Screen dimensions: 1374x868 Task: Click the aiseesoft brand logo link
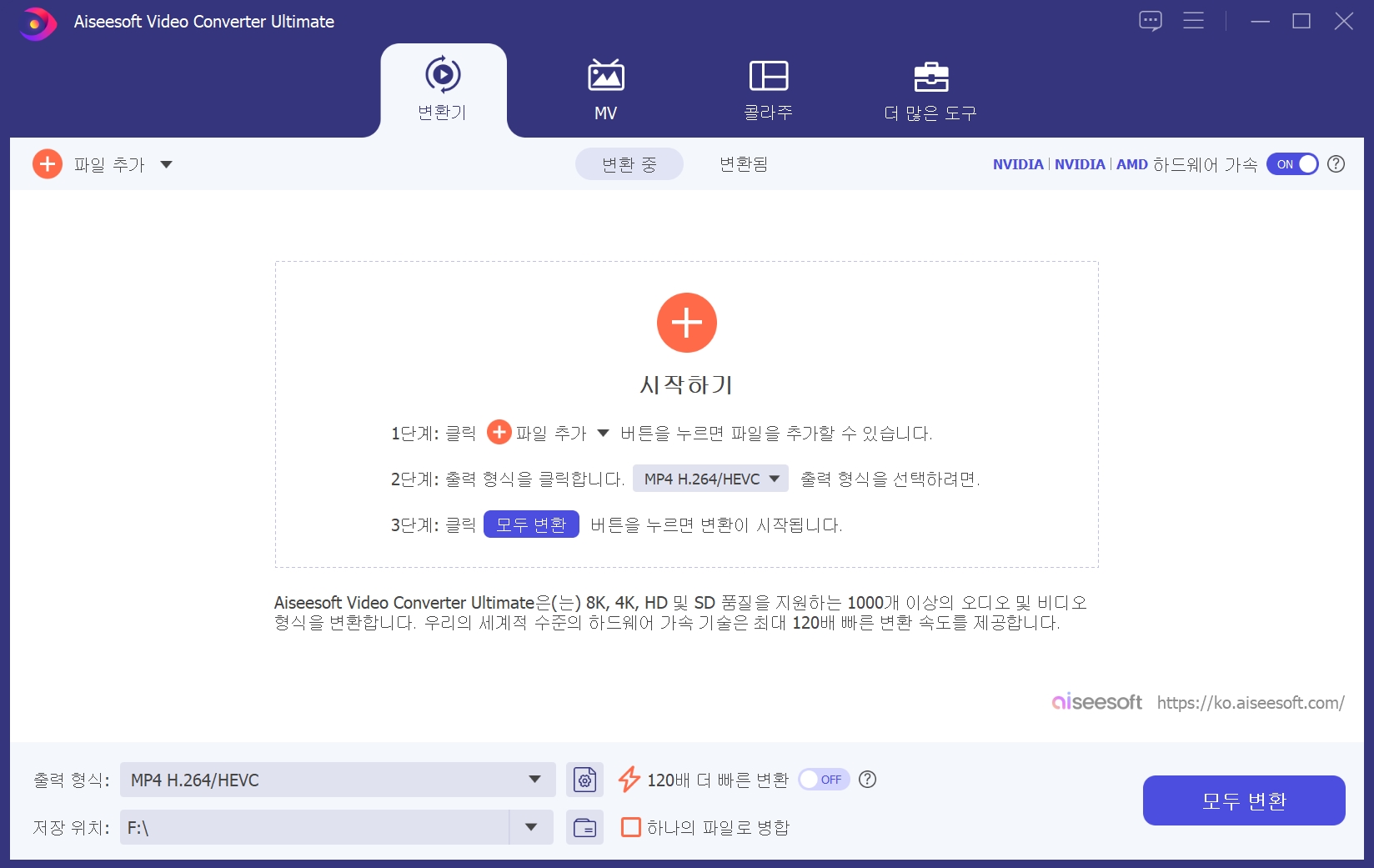[x=1096, y=702]
